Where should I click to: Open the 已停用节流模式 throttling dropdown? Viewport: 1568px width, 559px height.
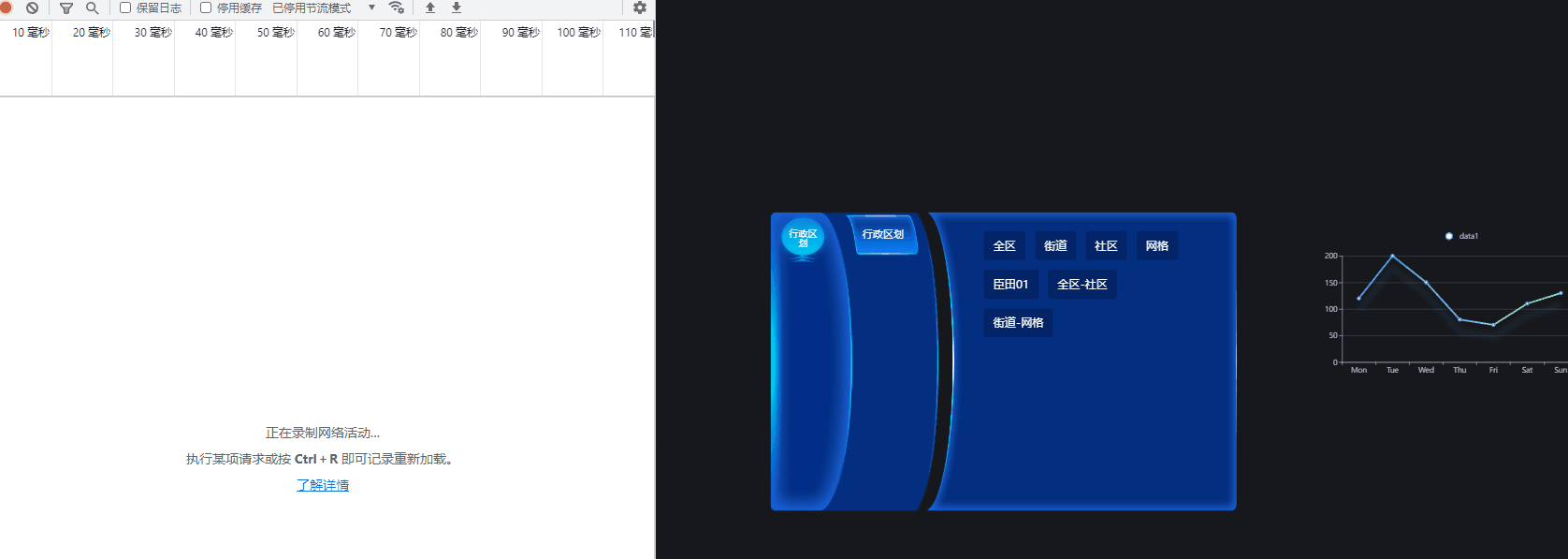tap(324, 7)
